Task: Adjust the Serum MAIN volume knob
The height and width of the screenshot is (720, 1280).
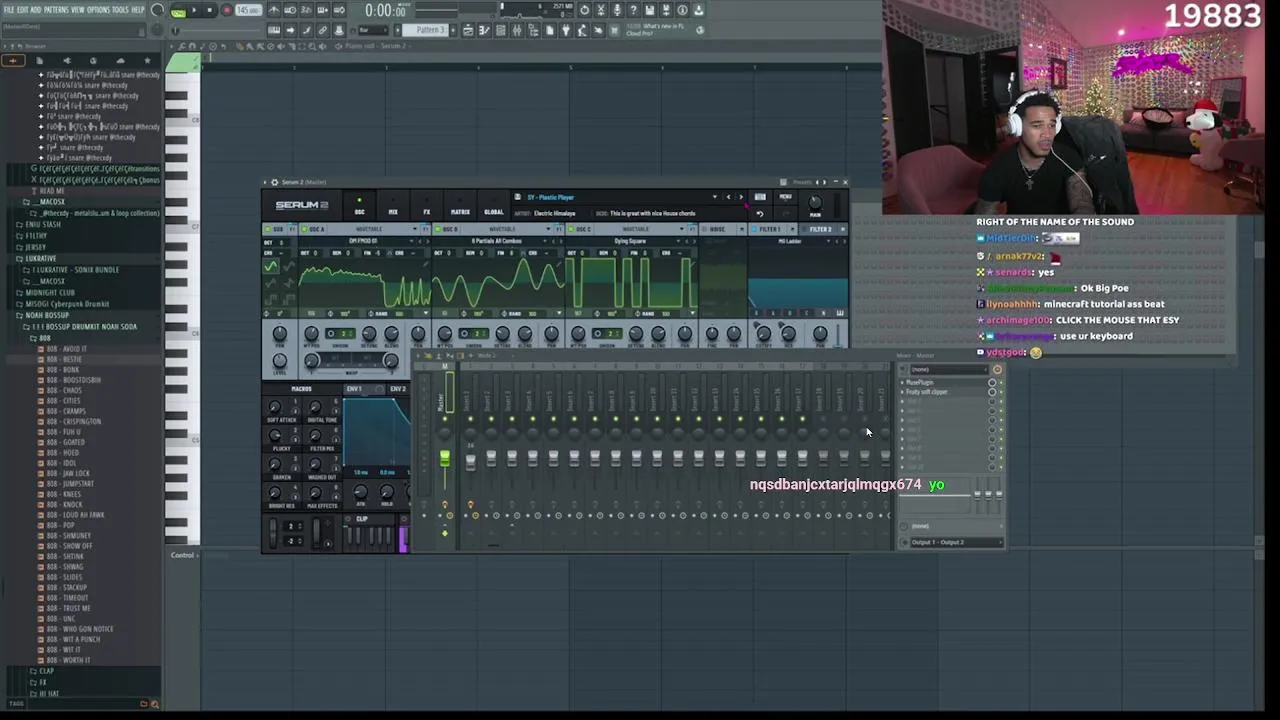Action: pos(815,203)
